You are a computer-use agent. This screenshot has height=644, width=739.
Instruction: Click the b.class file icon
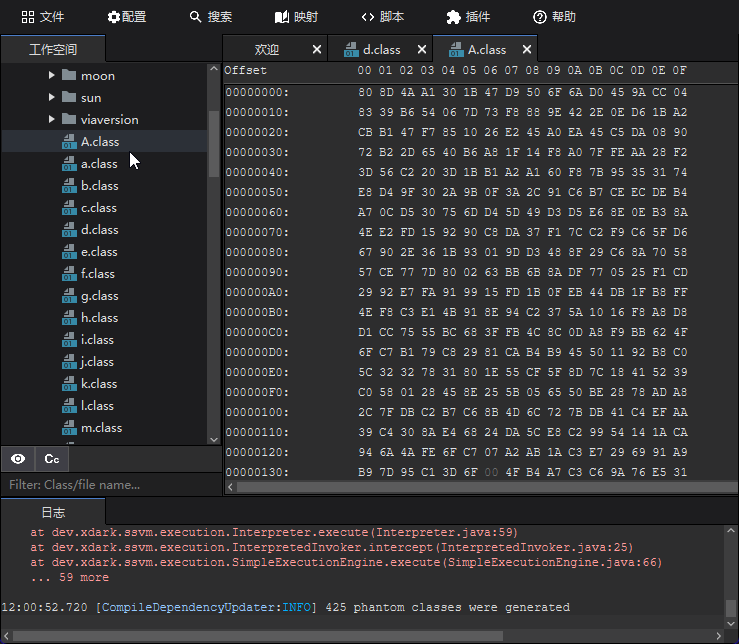coord(69,186)
